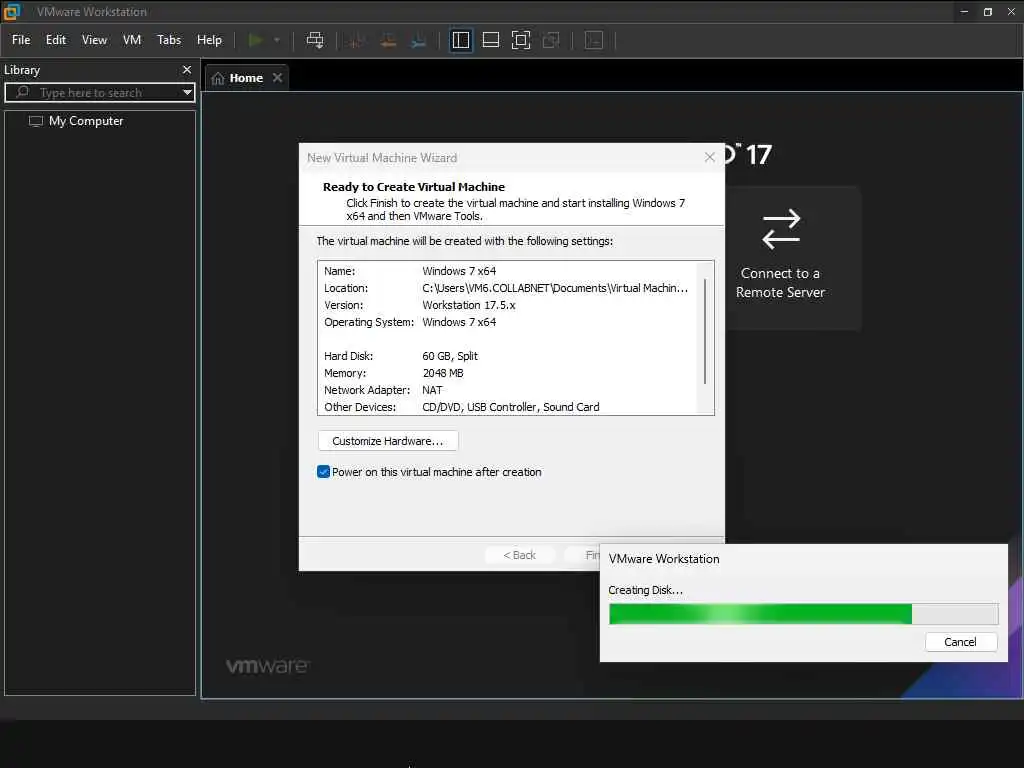
Task: Click 'CD/DVD, USB Controller, Sound Card' text
Action: (x=511, y=407)
